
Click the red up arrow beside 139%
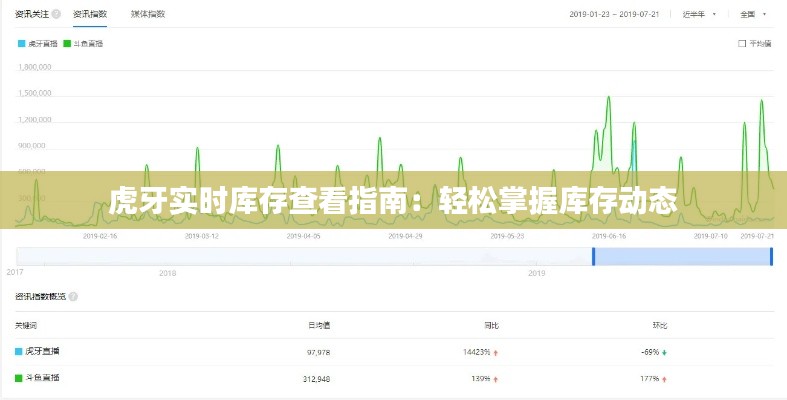(x=495, y=379)
